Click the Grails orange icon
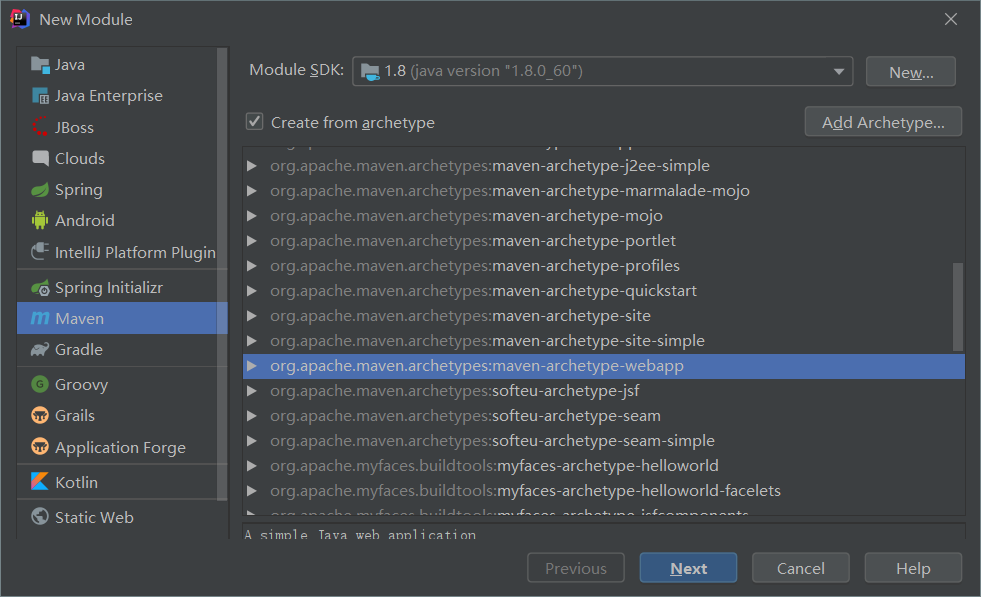The image size is (981, 597). [x=40, y=415]
